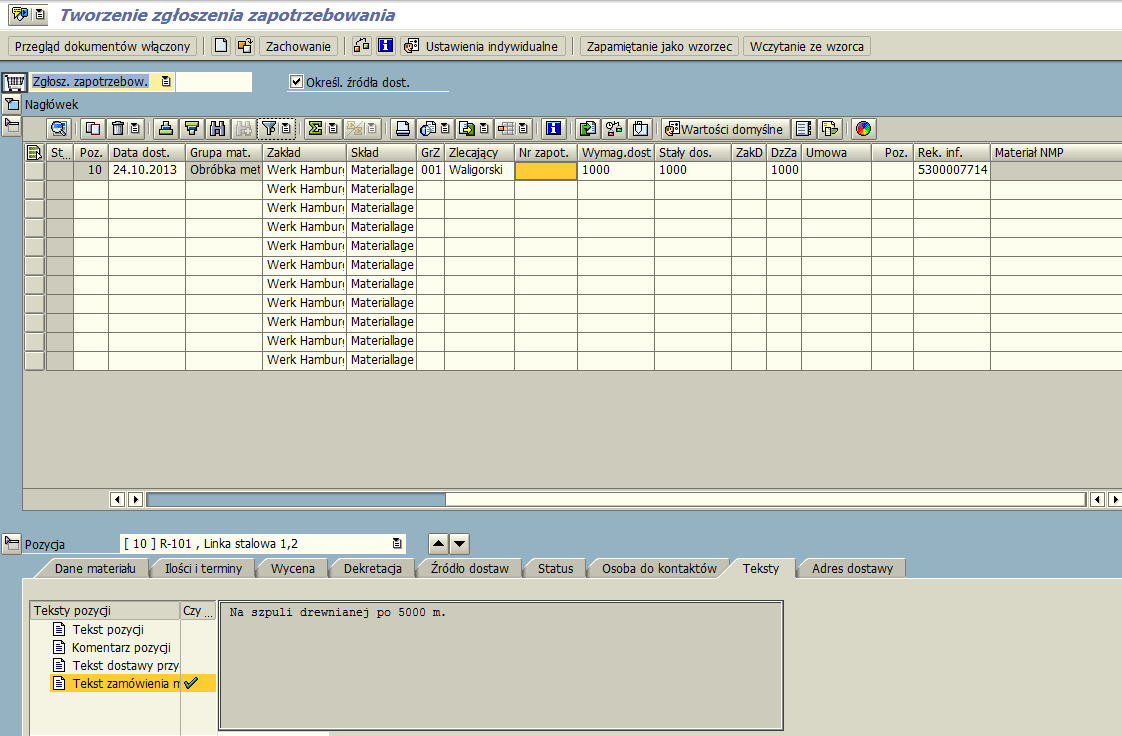
Task: Click the green assign source icon
Action: tap(587, 129)
